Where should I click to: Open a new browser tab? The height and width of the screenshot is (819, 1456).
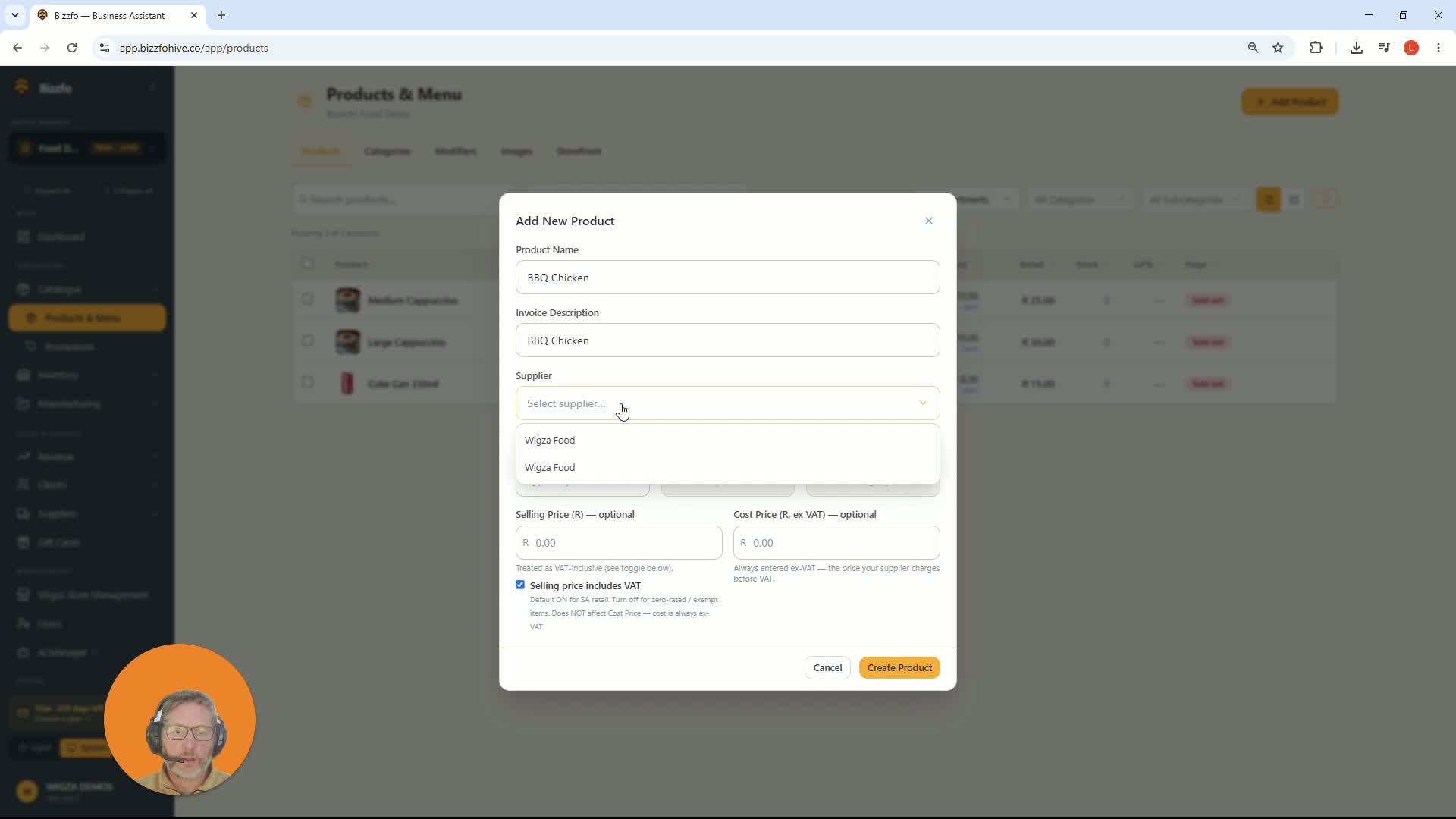pos(221,15)
